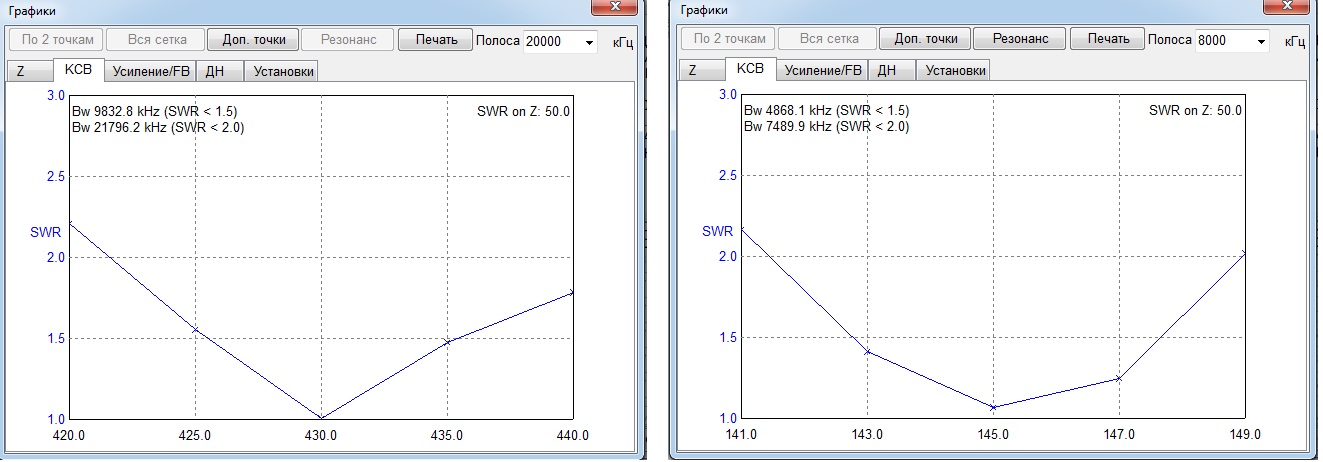Select the КСВ tab above the 141–149 graph
The height and width of the screenshot is (462, 1323).
[750, 69]
